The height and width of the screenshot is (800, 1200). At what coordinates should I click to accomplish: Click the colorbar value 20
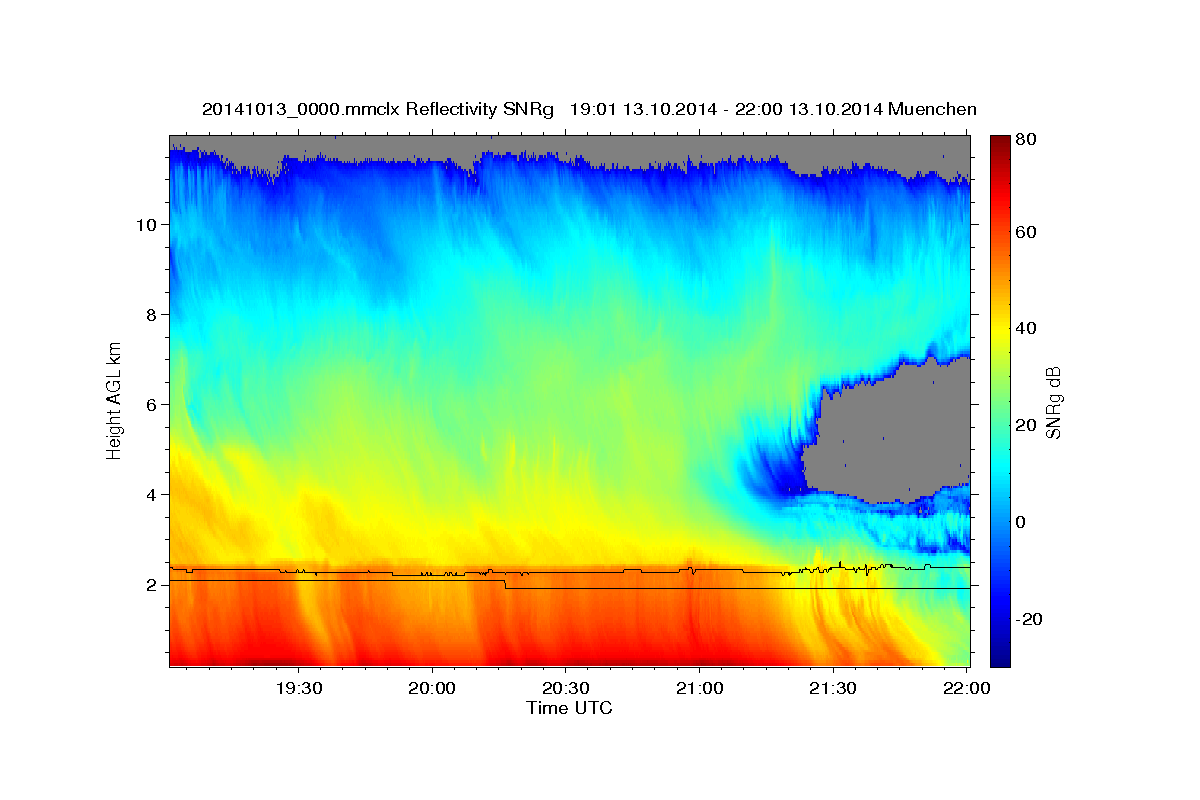click(1025, 425)
